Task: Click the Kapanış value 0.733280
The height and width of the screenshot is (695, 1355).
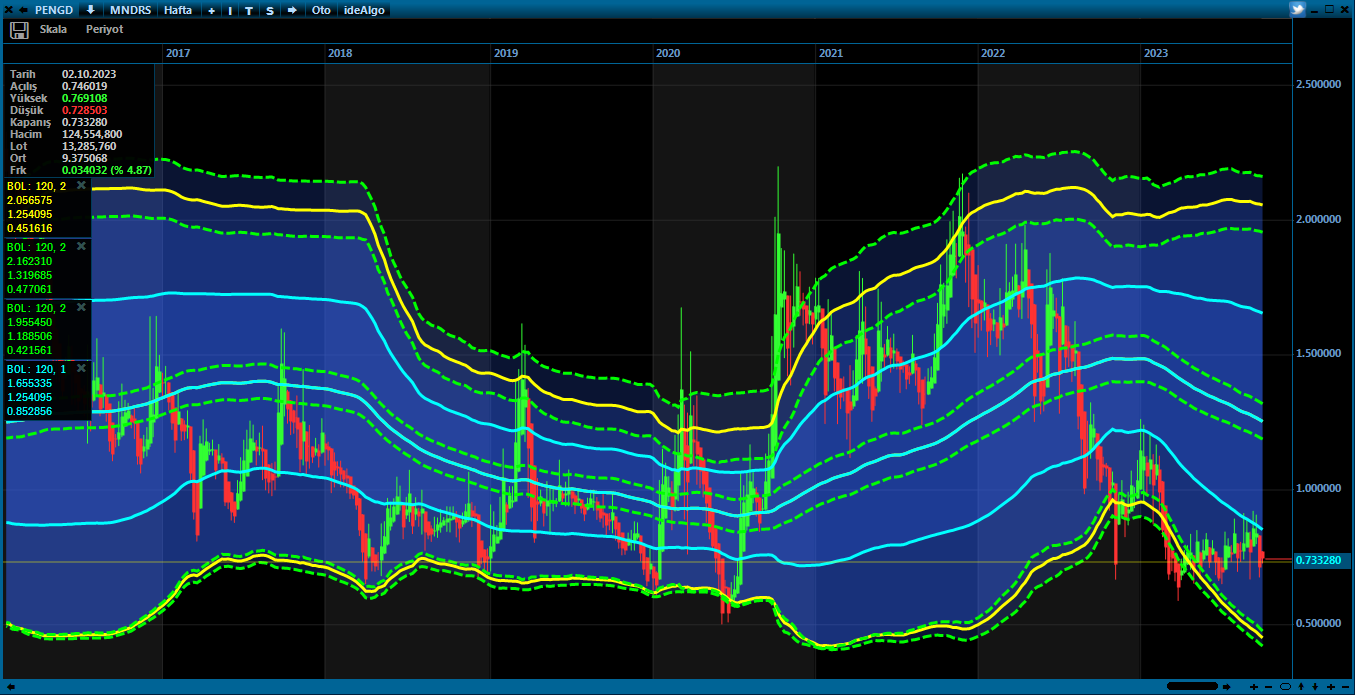Action: point(84,122)
